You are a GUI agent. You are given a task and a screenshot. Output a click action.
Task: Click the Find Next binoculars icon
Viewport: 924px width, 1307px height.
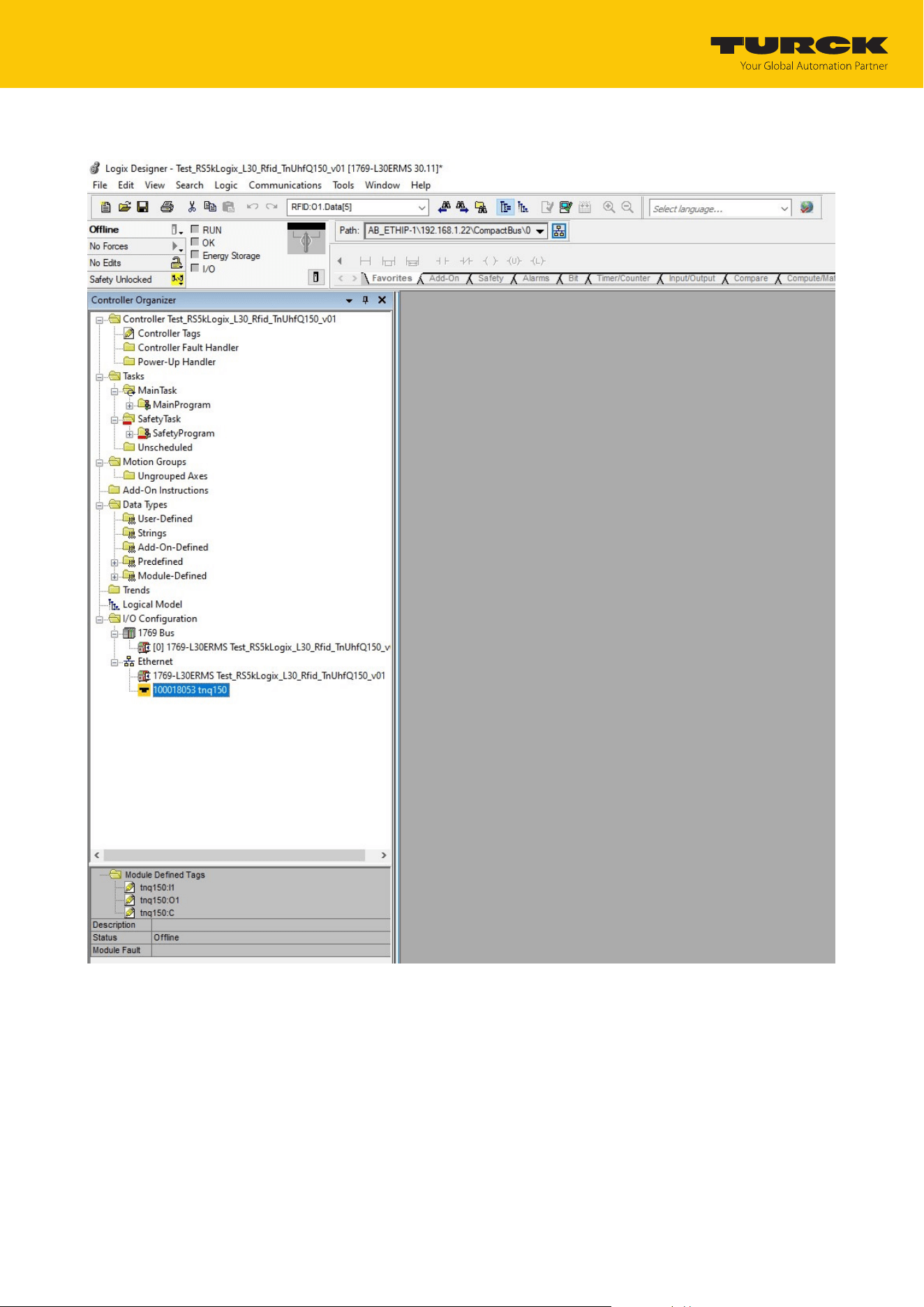tap(462, 207)
